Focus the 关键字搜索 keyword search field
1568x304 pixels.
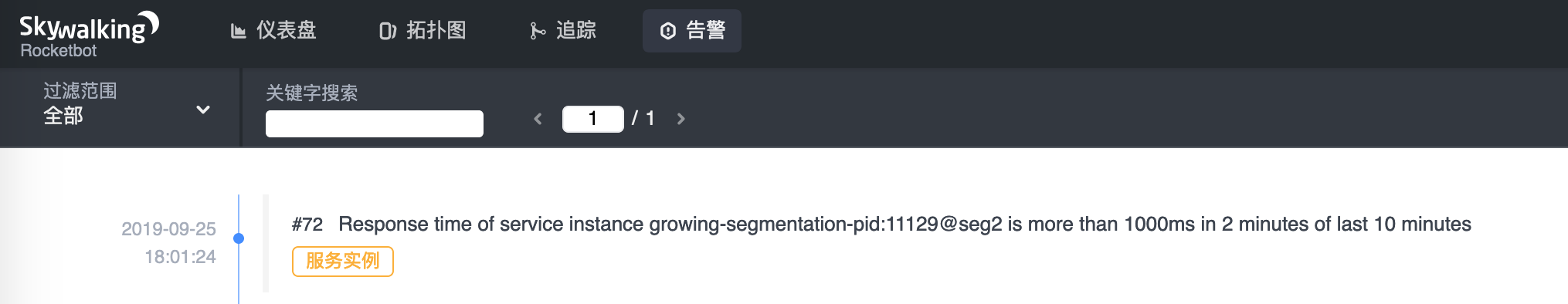point(375,123)
